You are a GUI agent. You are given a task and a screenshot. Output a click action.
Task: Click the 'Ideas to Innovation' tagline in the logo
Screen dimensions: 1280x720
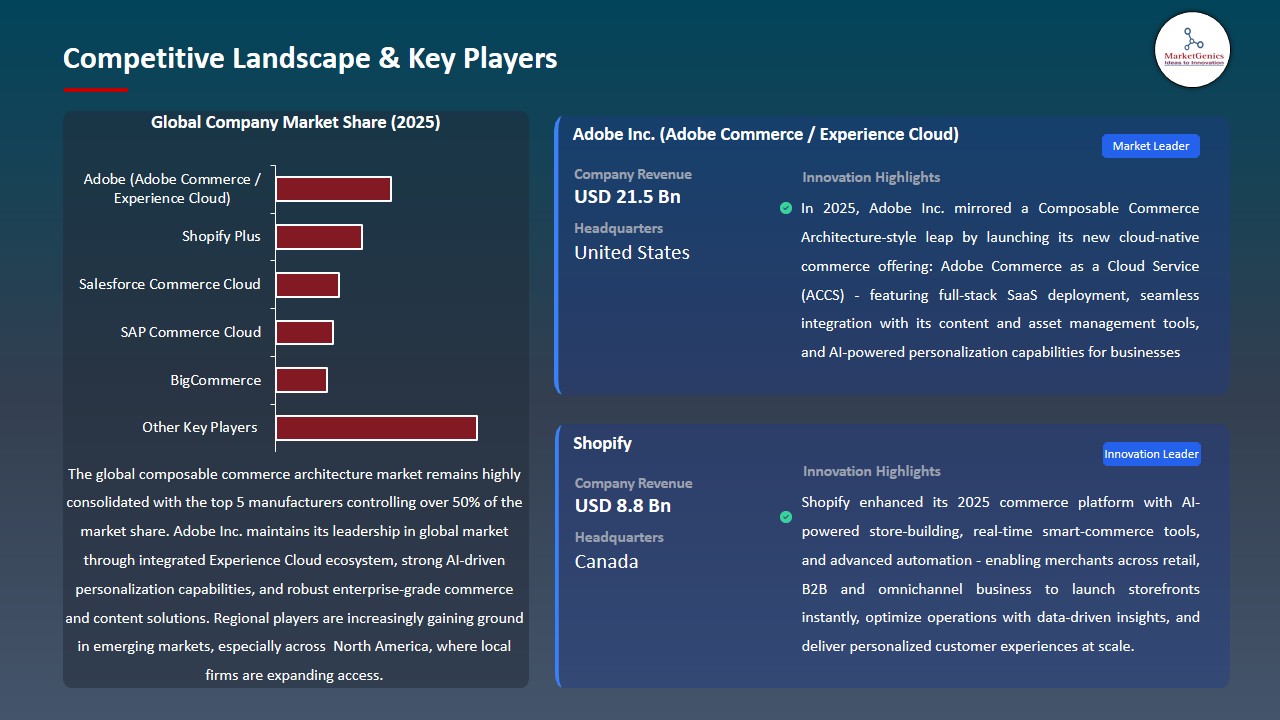1192,62
